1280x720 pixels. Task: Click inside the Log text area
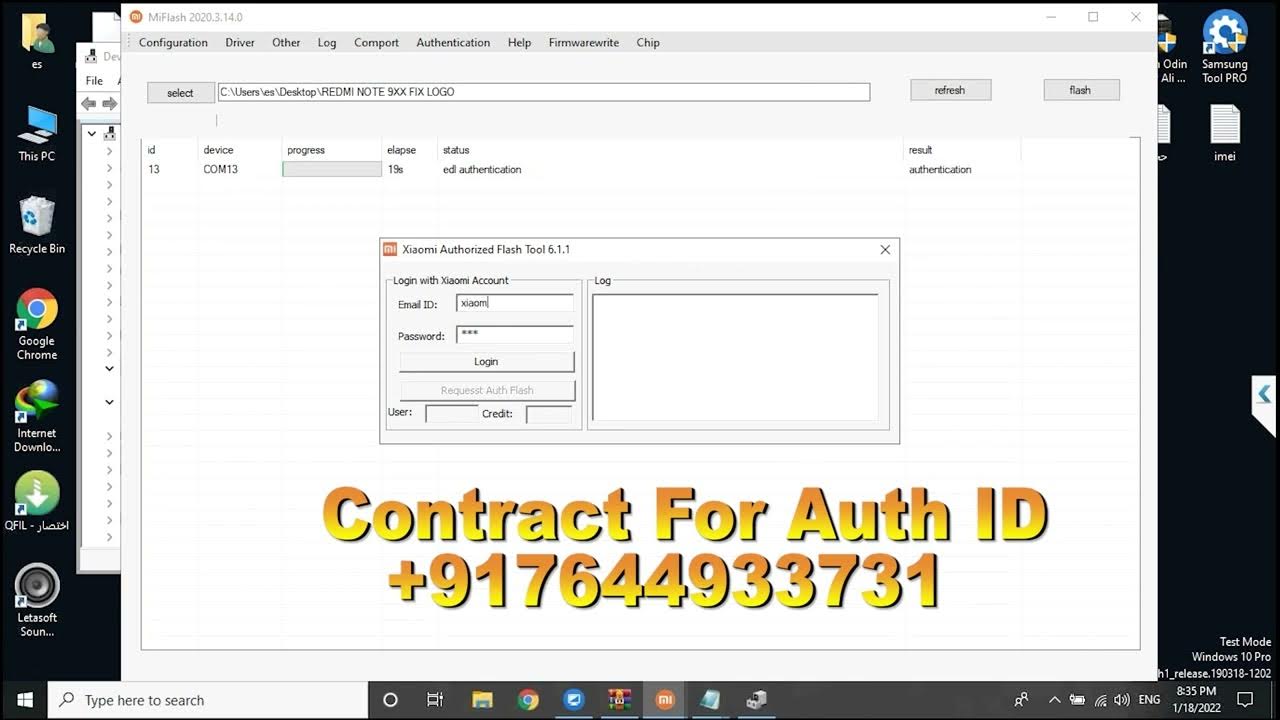coord(735,357)
